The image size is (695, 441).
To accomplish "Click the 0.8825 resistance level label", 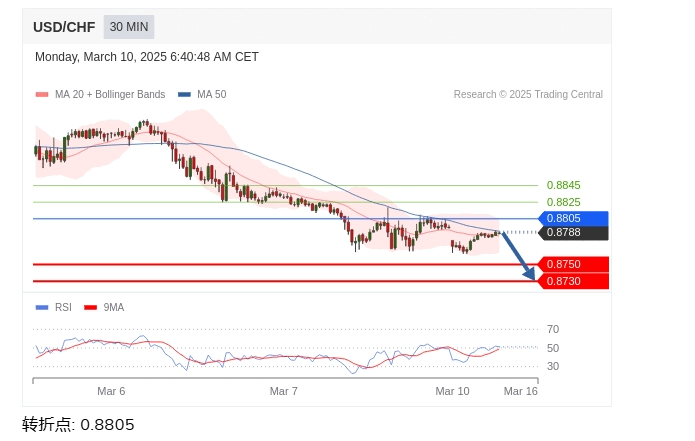I will tap(563, 202).
